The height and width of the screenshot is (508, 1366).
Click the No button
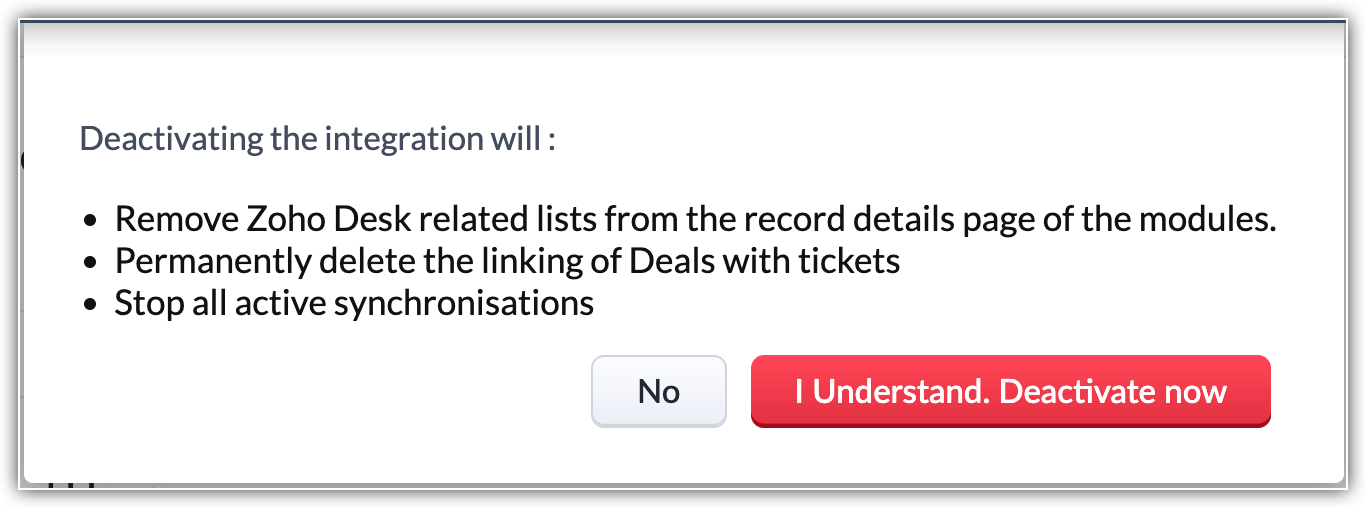point(658,391)
